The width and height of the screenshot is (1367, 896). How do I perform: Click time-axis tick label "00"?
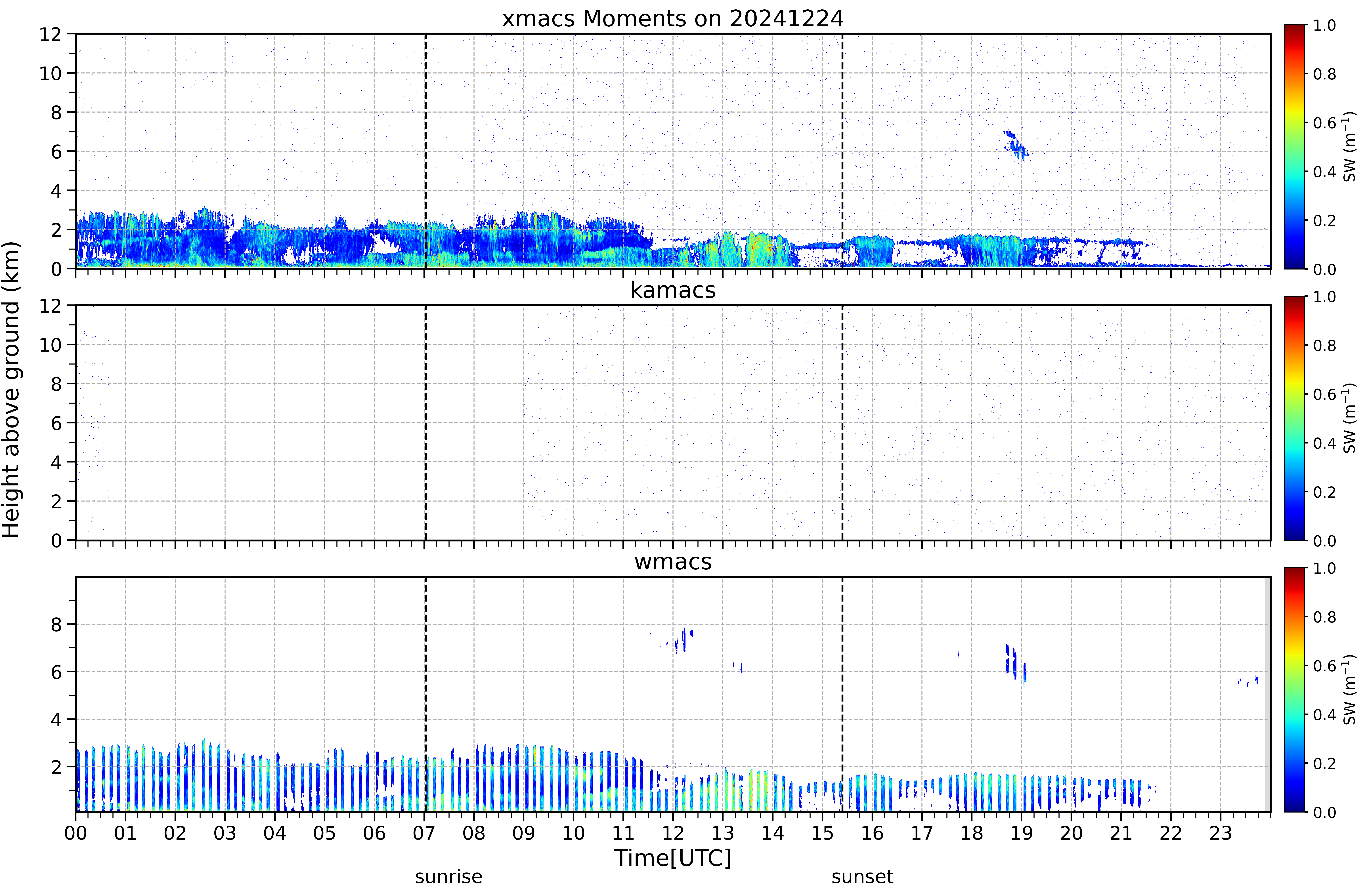point(76,833)
